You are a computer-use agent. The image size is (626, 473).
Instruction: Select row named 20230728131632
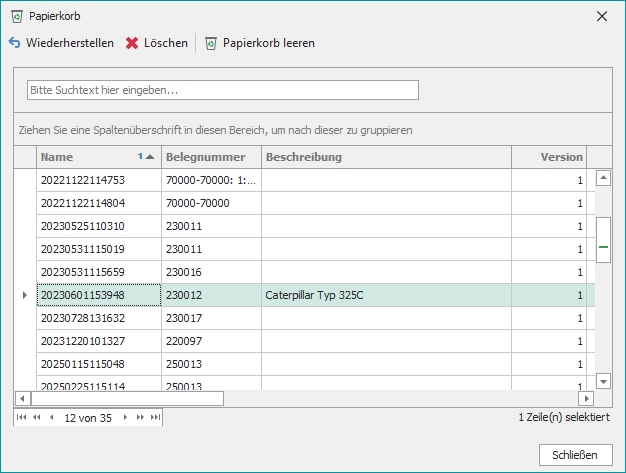tap(98, 318)
